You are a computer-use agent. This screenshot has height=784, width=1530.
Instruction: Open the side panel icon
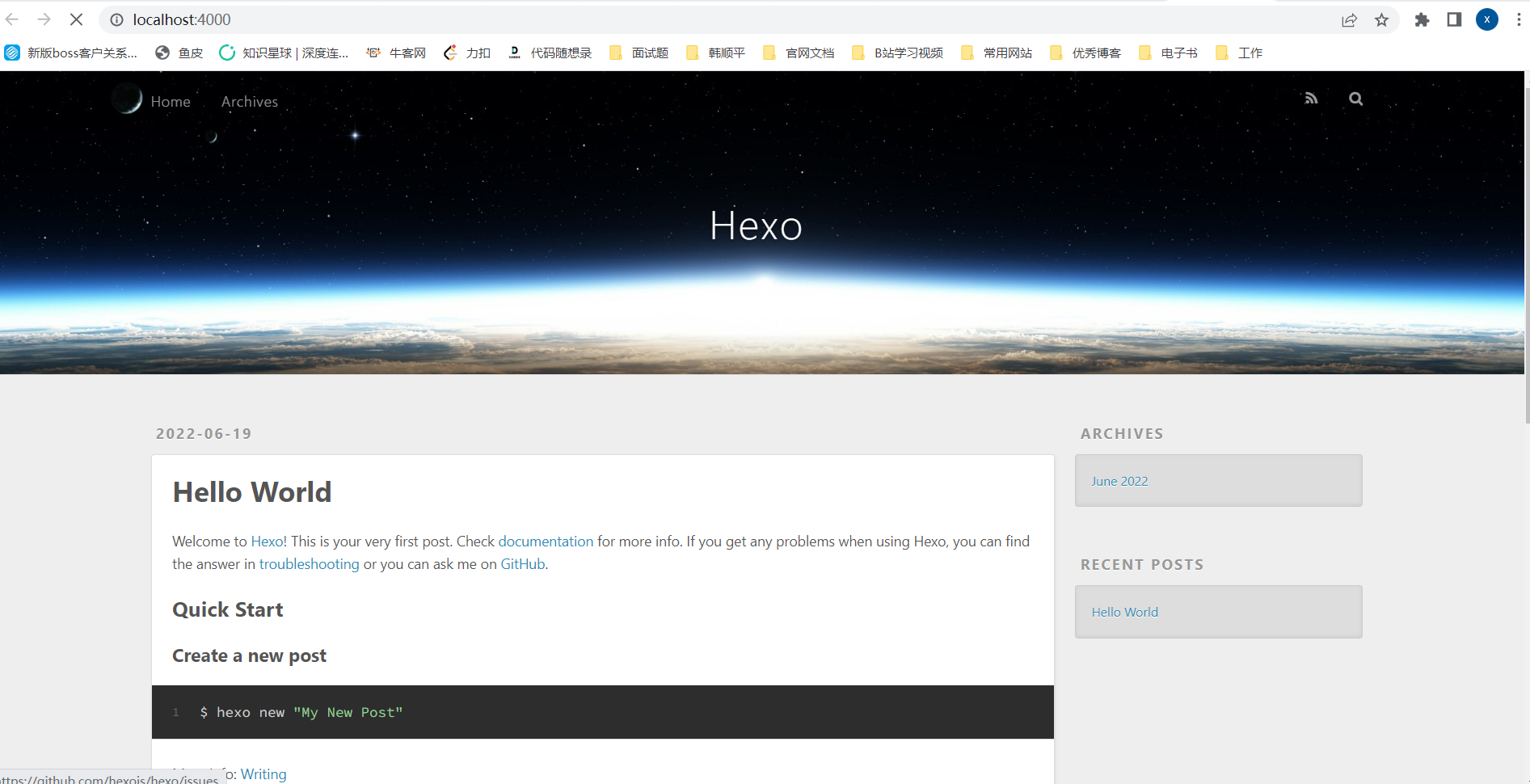coord(1454,19)
